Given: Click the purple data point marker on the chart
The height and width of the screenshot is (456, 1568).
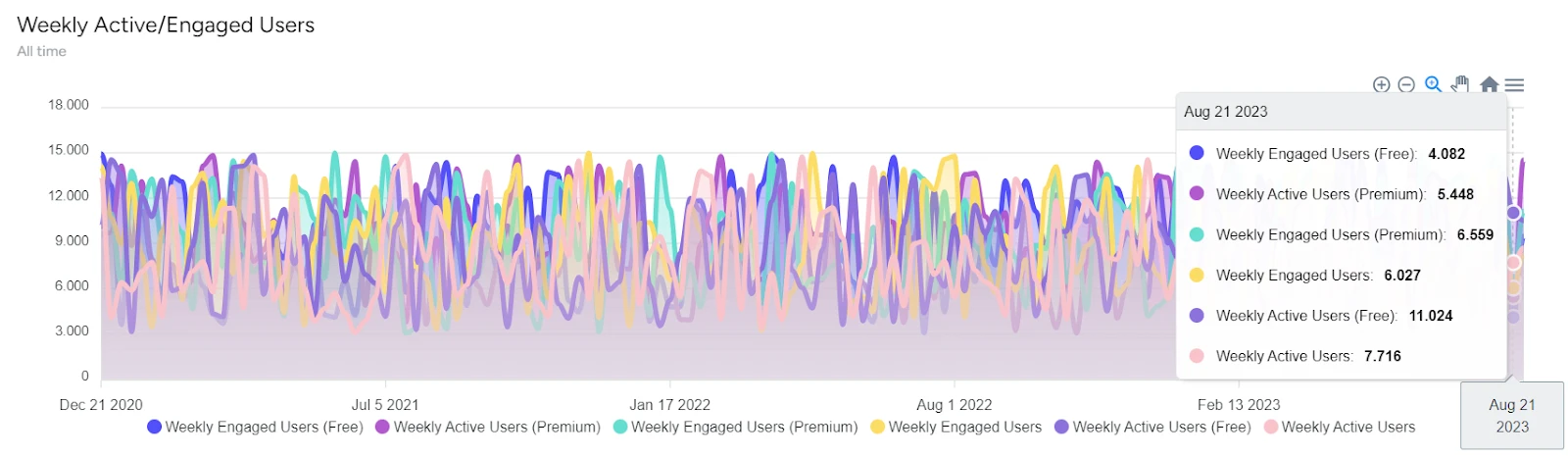Looking at the screenshot, I should coord(1513,213).
